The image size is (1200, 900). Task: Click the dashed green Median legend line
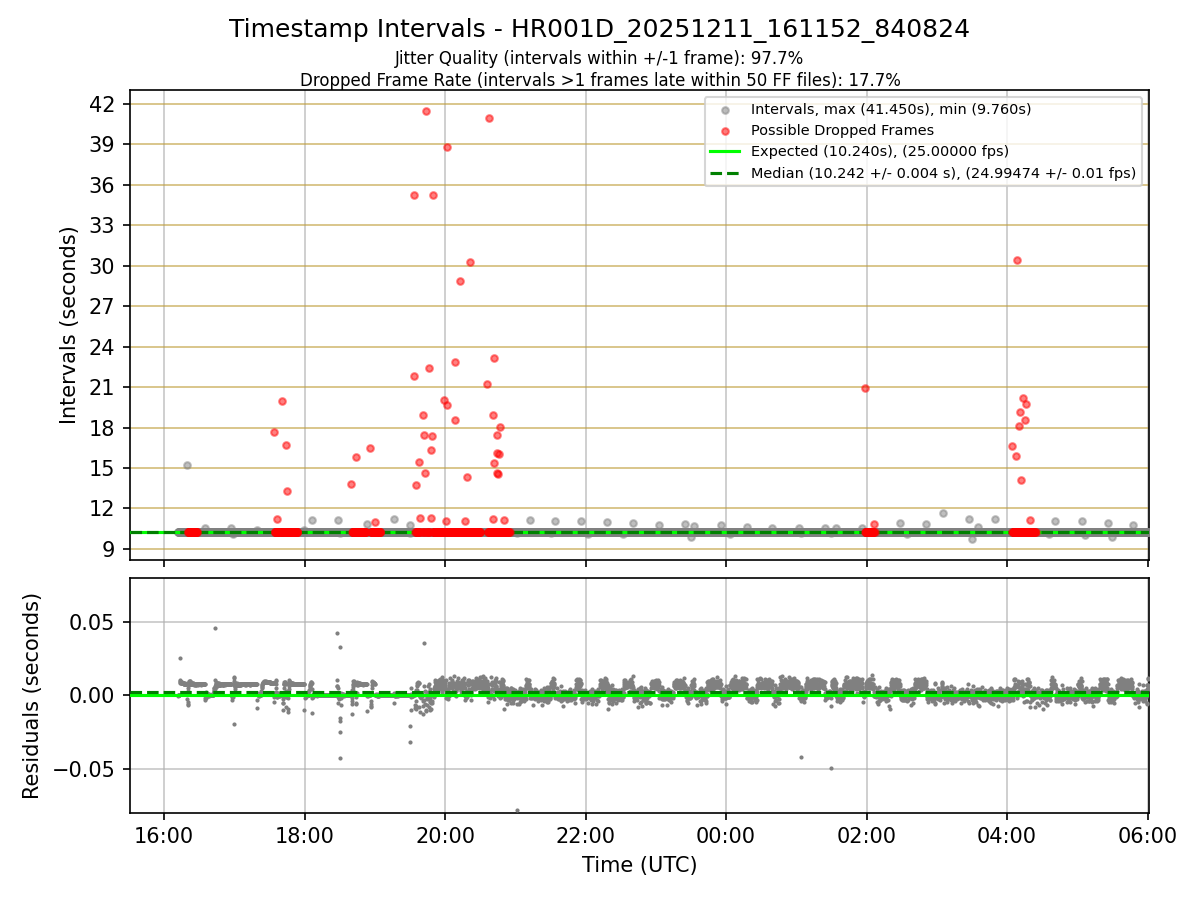click(x=725, y=173)
